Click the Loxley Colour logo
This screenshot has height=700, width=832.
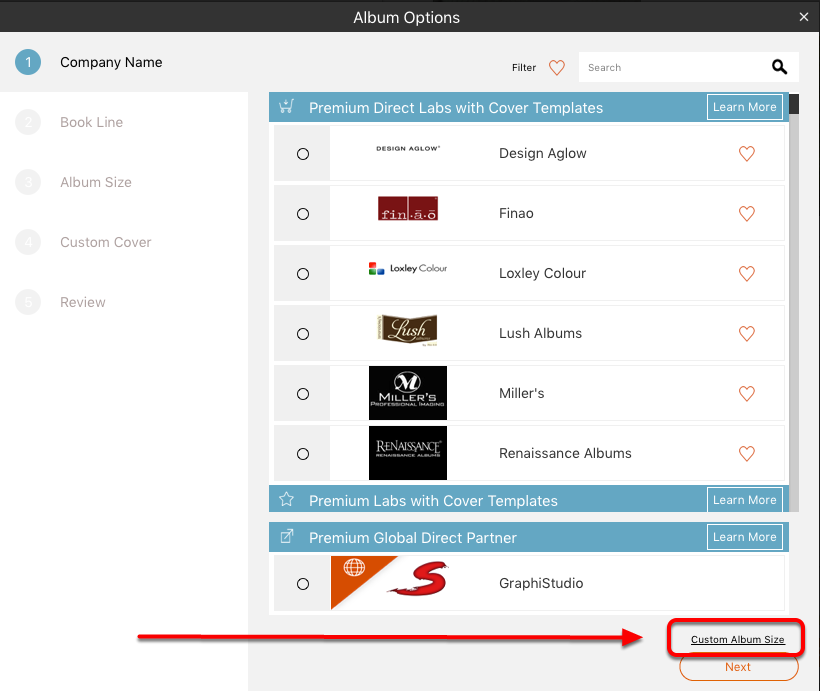[408, 269]
